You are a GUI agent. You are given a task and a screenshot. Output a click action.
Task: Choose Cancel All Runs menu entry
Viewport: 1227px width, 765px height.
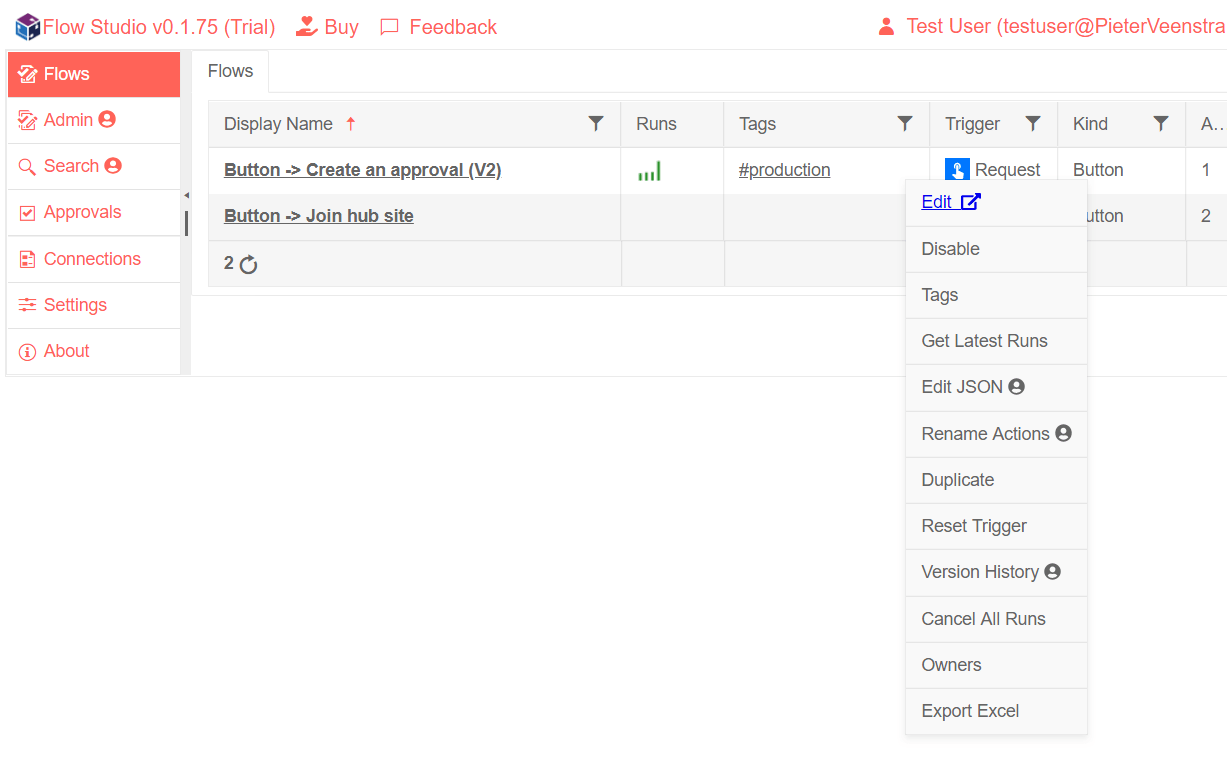click(996, 619)
